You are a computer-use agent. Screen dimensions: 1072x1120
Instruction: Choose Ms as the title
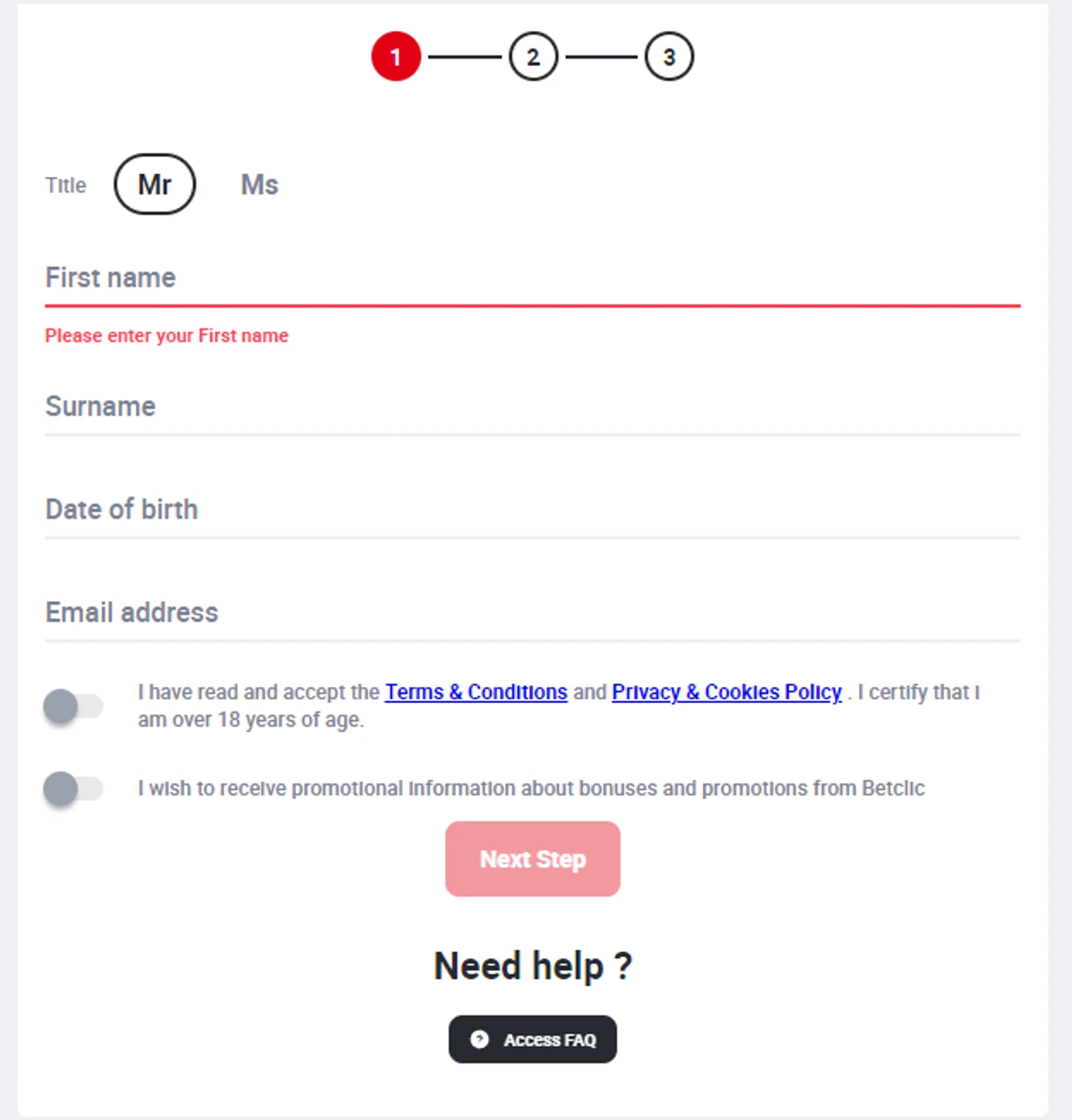coord(260,184)
